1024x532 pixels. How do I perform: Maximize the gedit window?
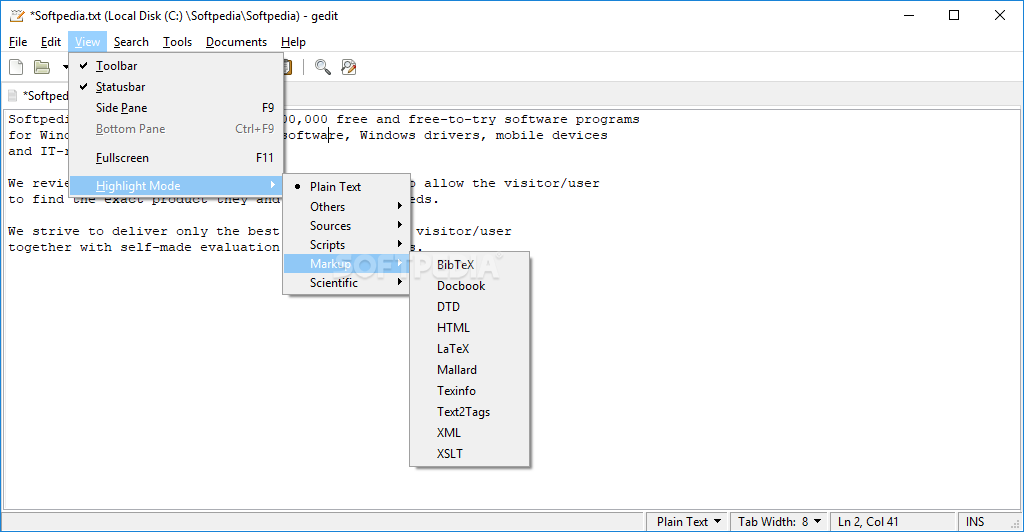click(954, 16)
